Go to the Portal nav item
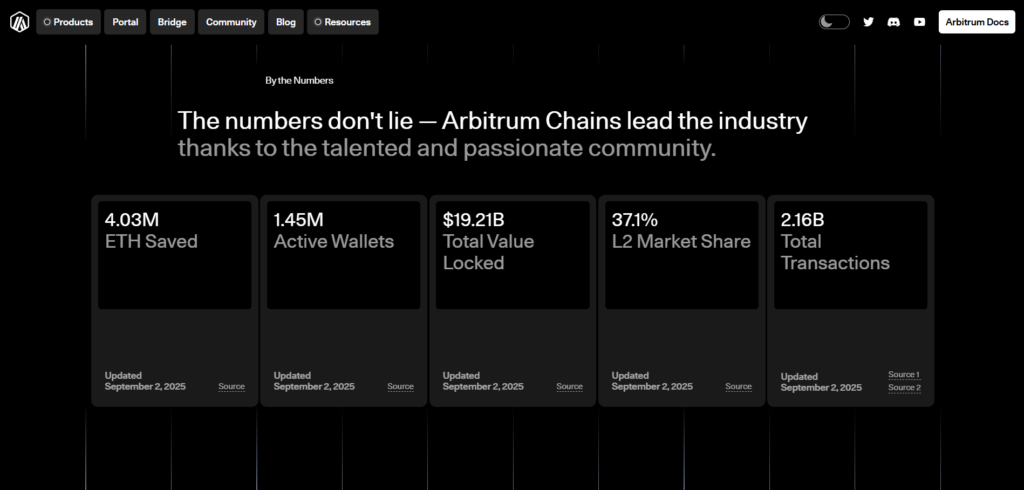This screenshot has height=490, width=1024. pyautogui.click(x=125, y=22)
